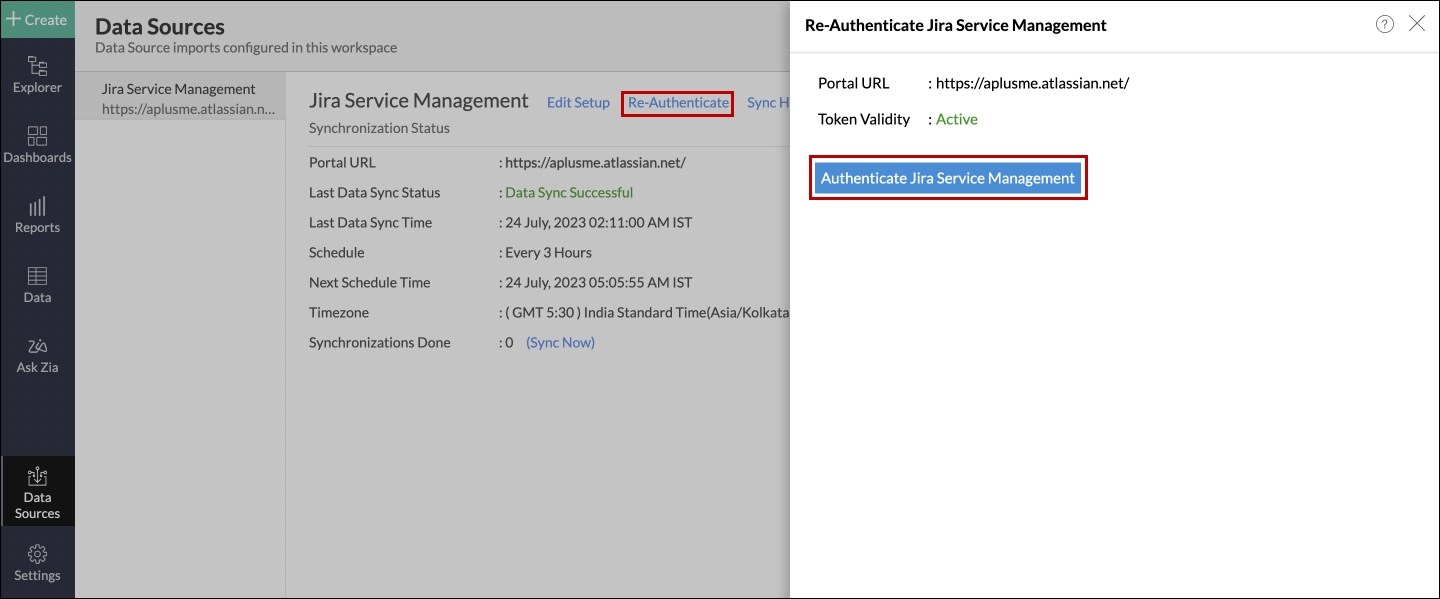This screenshot has width=1440, height=599.
Task: Close the Re-Authenticate panel
Action: (1417, 24)
